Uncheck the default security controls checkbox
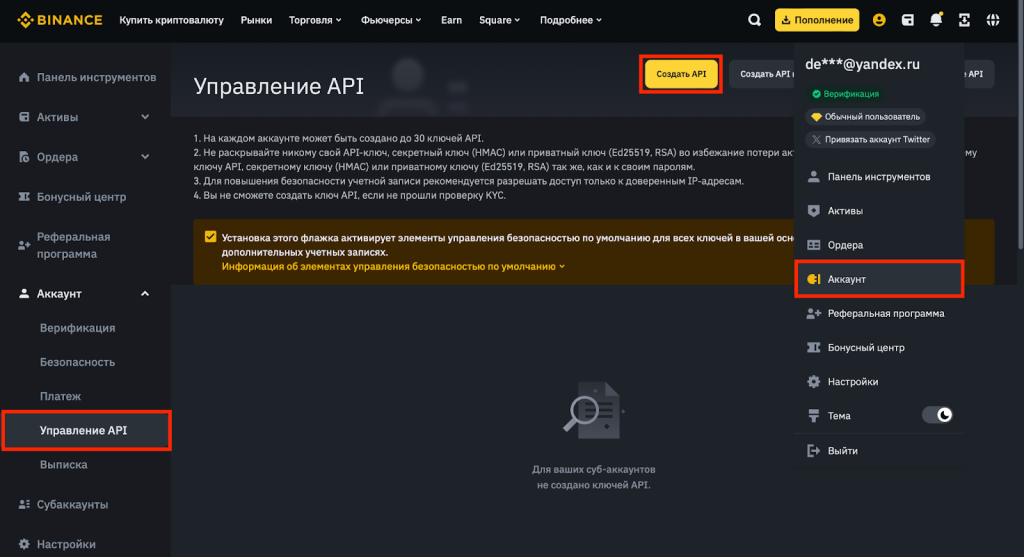The image size is (1024, 557). tap(210, 236)
